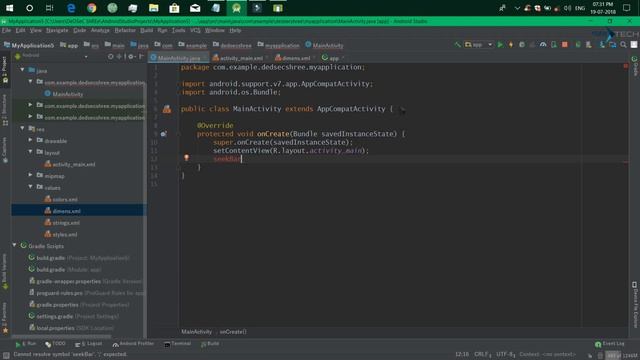640x360 pixels.
Task: Expand the drawable folder
Action: pos(30,140)
